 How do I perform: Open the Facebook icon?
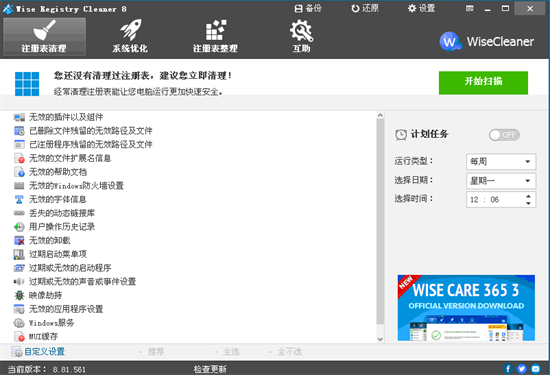click(508, 369)
